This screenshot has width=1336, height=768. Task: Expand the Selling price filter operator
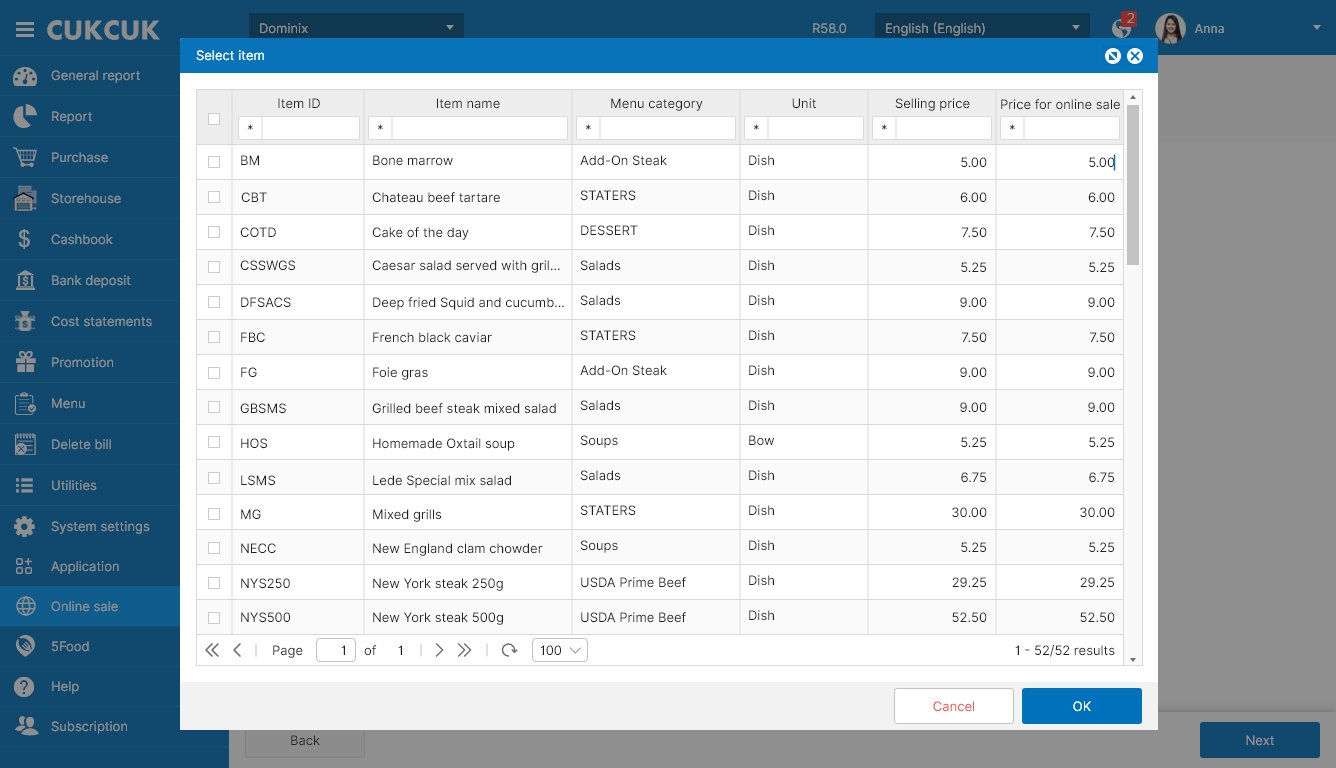pos(884,128)
